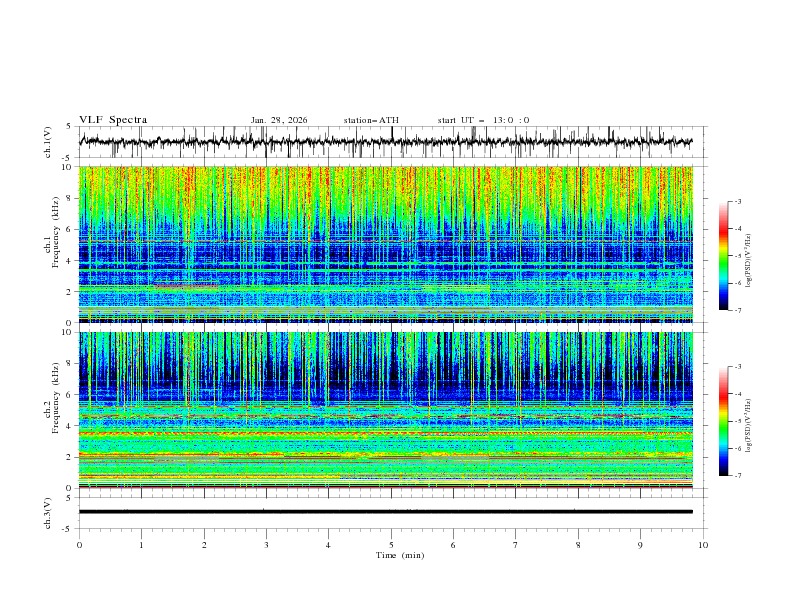The width and height of the screenshot is (792, 612).
Task: Click inside the ch.1 spectrogram panel
Action: click(386, 244)
